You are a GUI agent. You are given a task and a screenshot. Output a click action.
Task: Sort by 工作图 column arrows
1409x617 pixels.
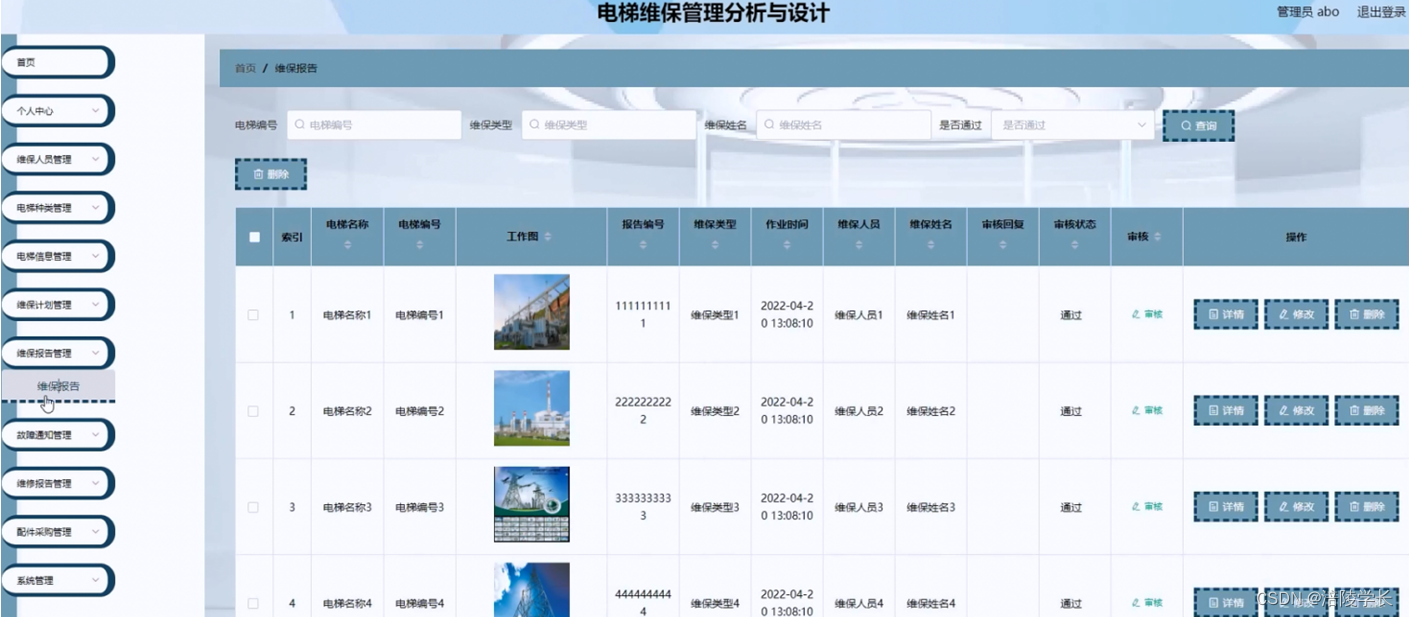548,237
